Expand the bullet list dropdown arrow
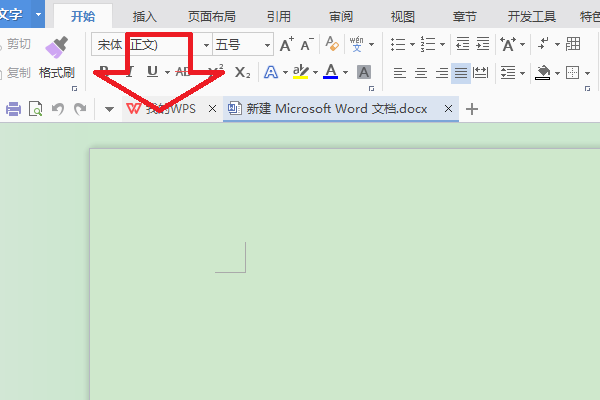Screen dimensions: 600x400 [412, 45]
